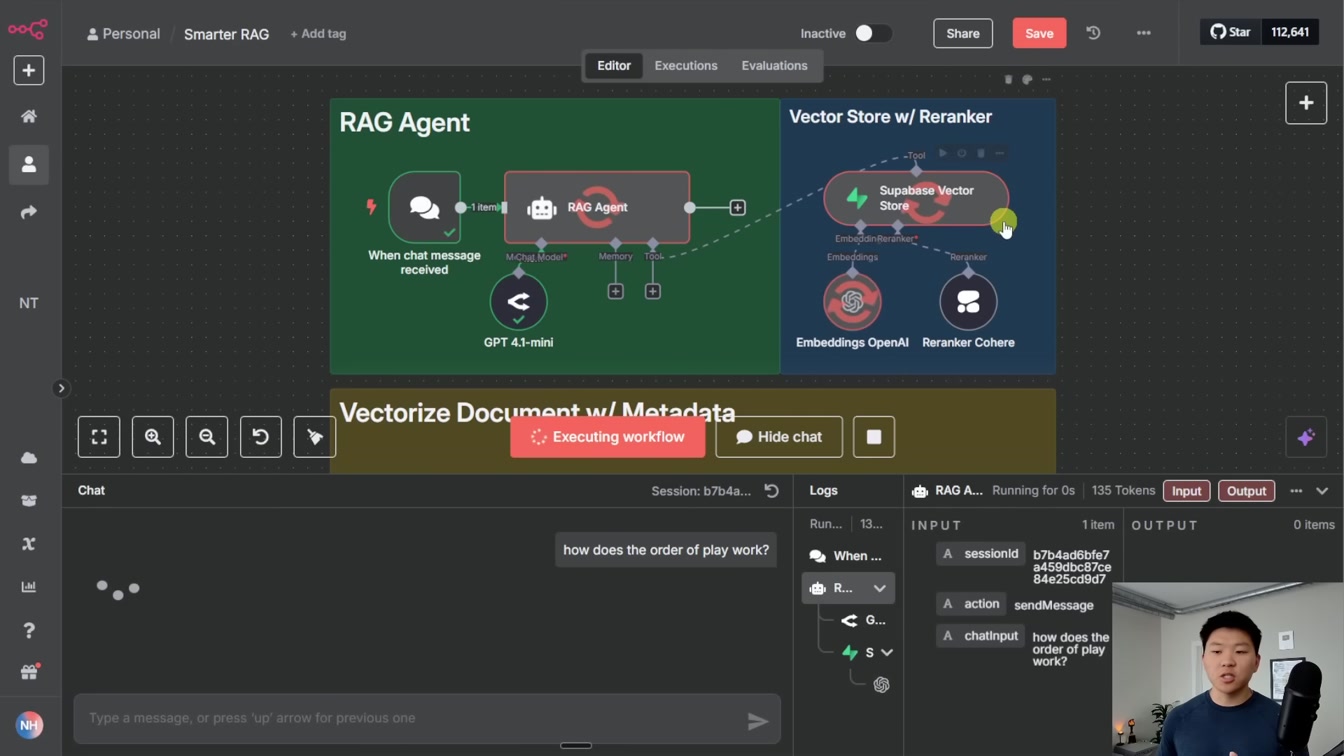The image size is (1344, 756).
Task: Open the templates box icon in sidebar
Action: tap(29, 501)
